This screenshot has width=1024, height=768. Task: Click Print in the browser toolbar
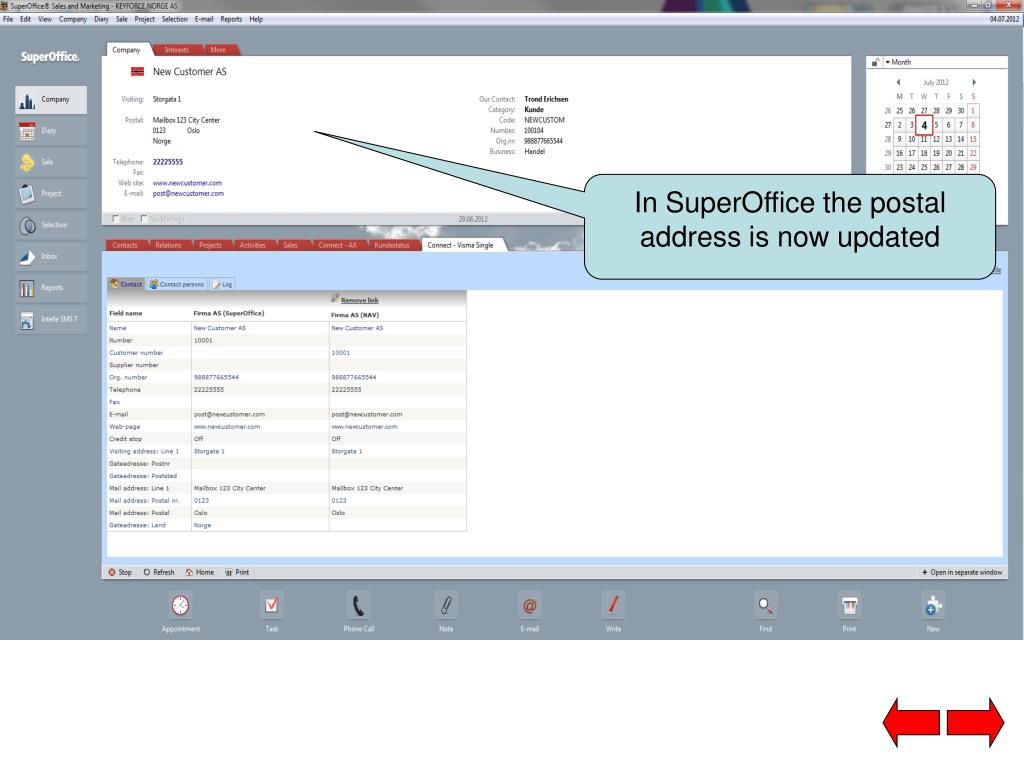237,572
